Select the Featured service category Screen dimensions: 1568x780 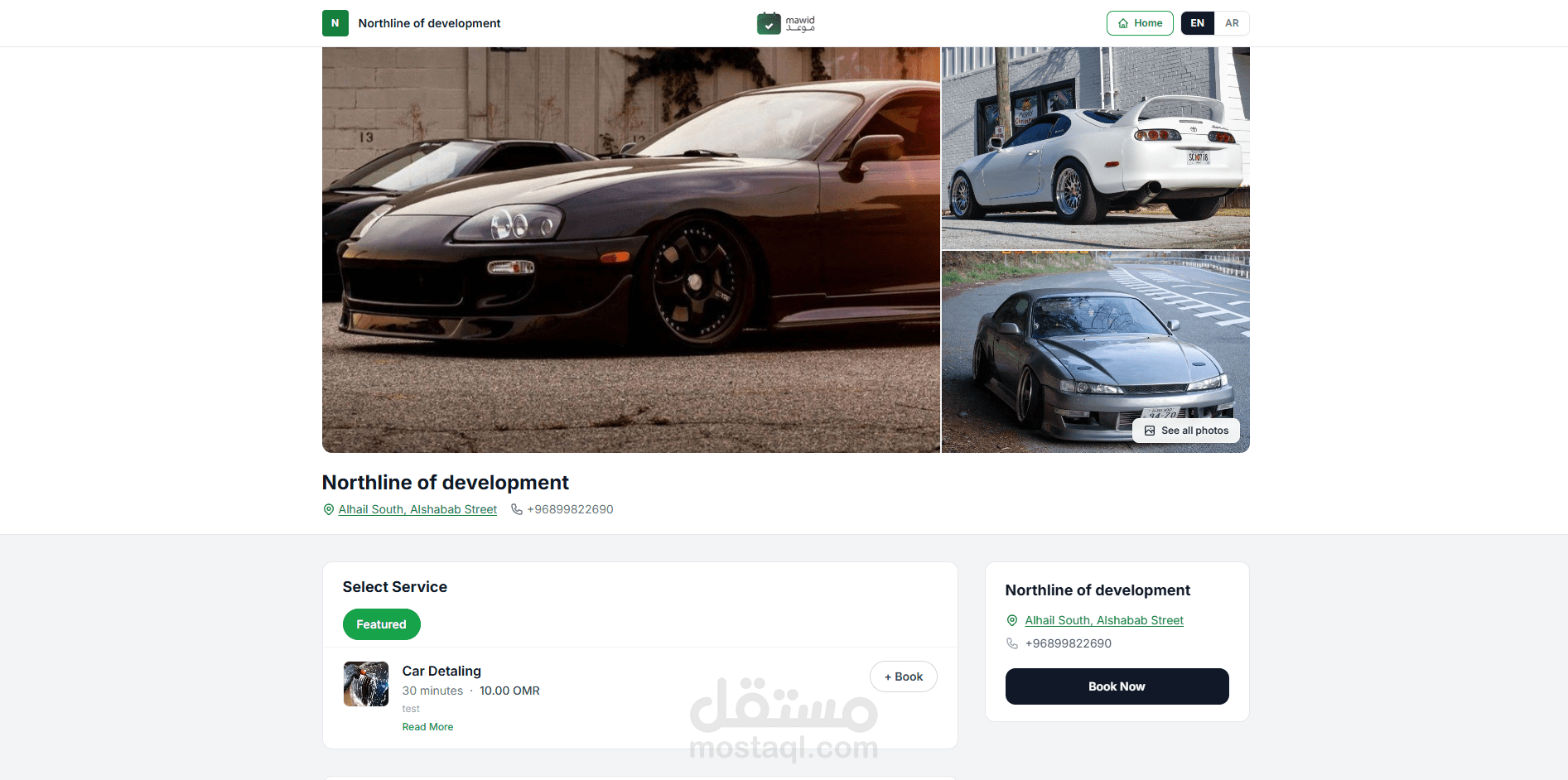381,624
